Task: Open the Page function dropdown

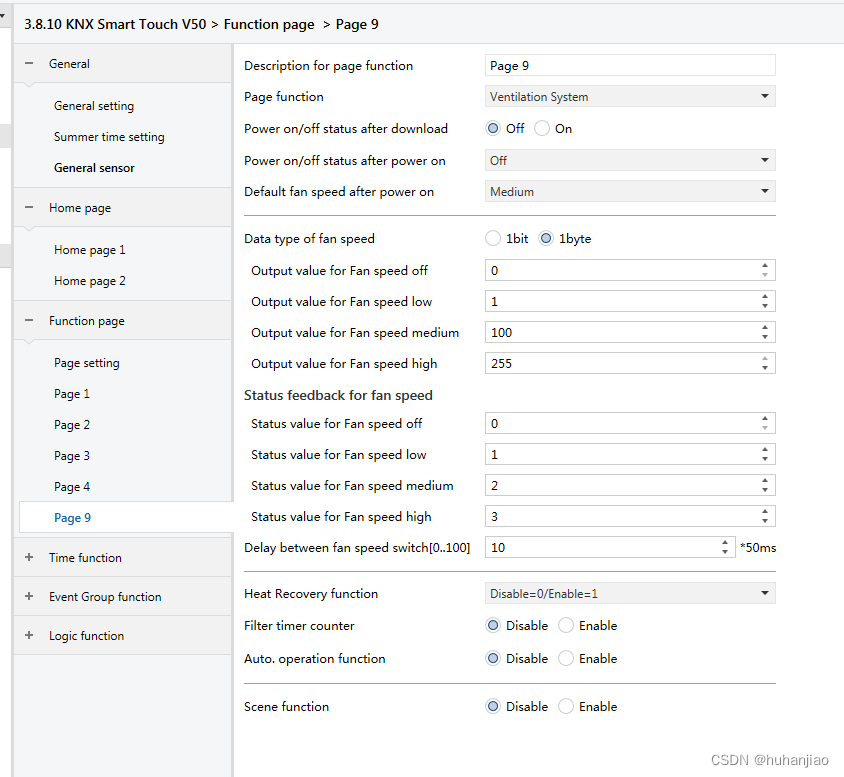Action: click(x=629, y=97)
